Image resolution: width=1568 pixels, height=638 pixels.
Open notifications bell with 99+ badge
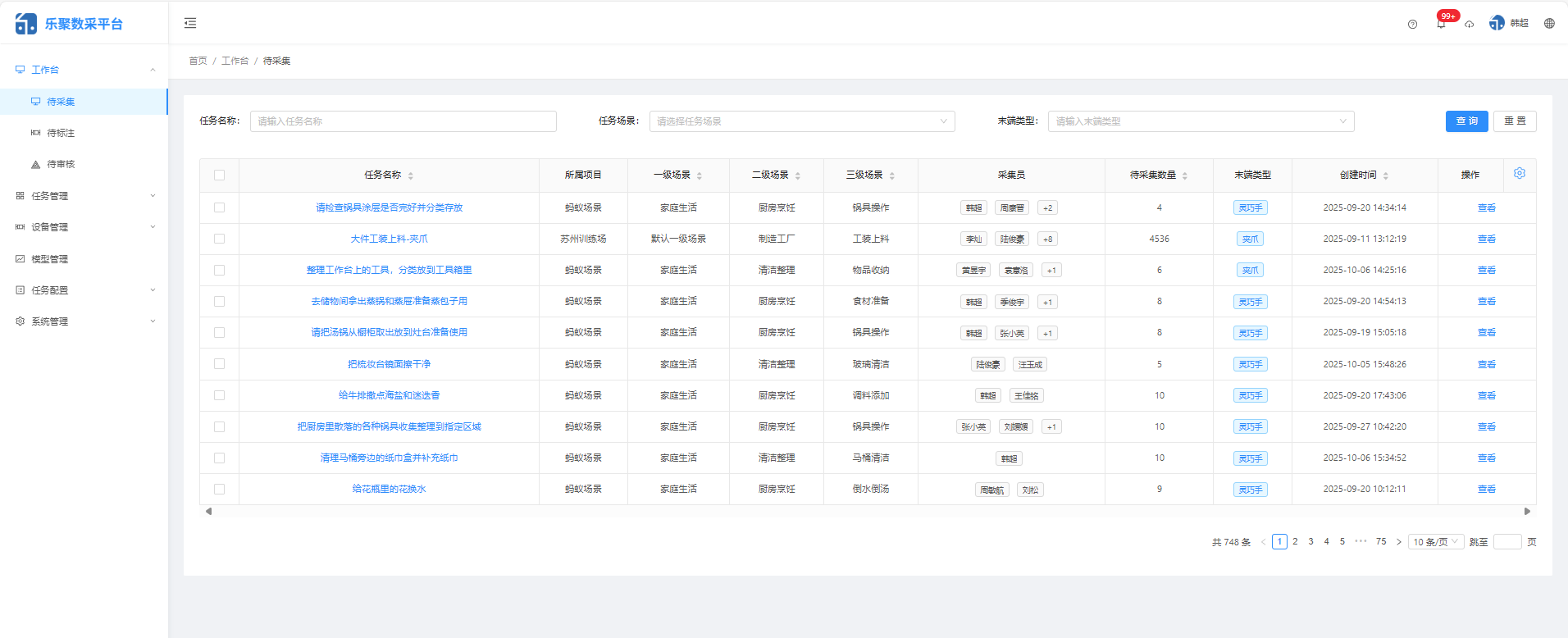1441,23
